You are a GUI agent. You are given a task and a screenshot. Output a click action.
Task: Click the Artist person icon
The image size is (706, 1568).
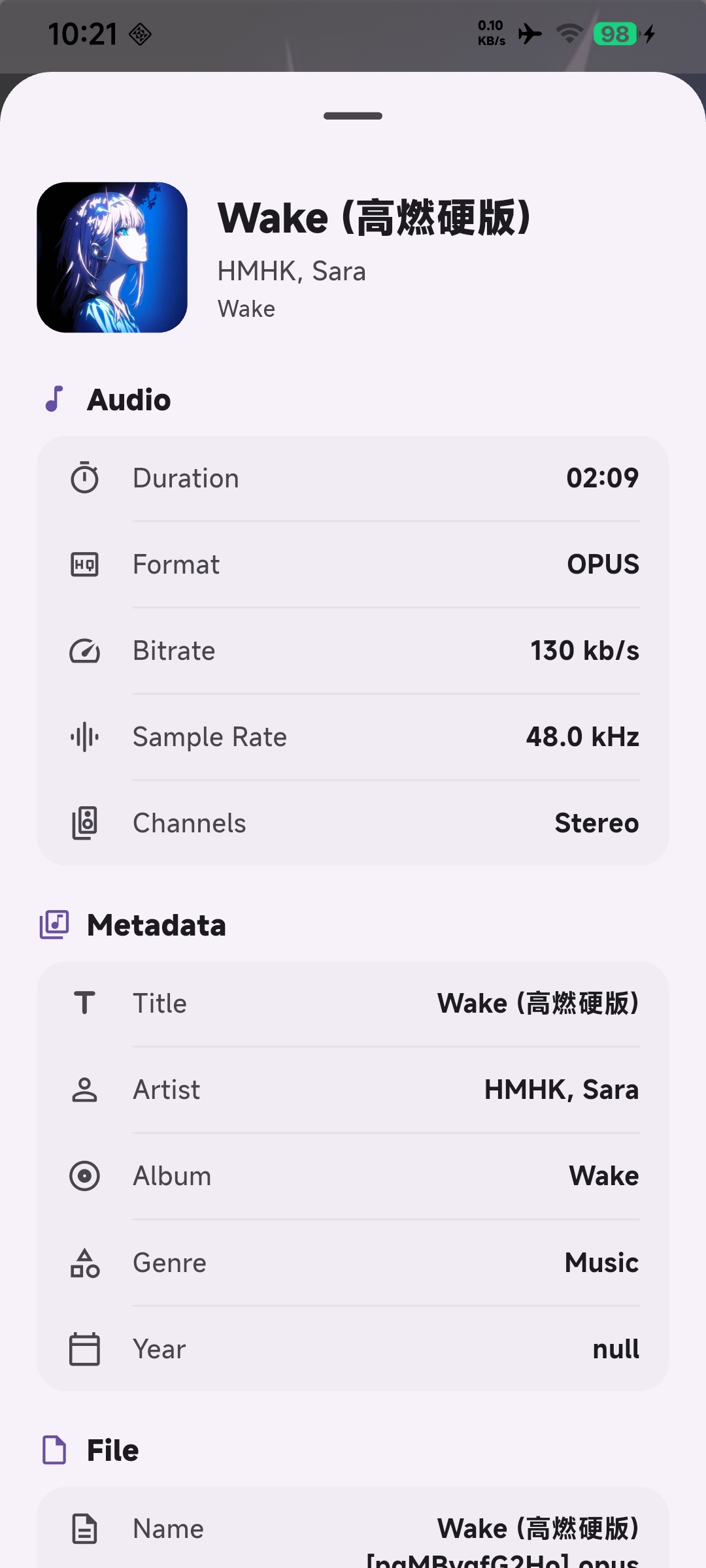pyautogui.click(x=84, y=1090)
